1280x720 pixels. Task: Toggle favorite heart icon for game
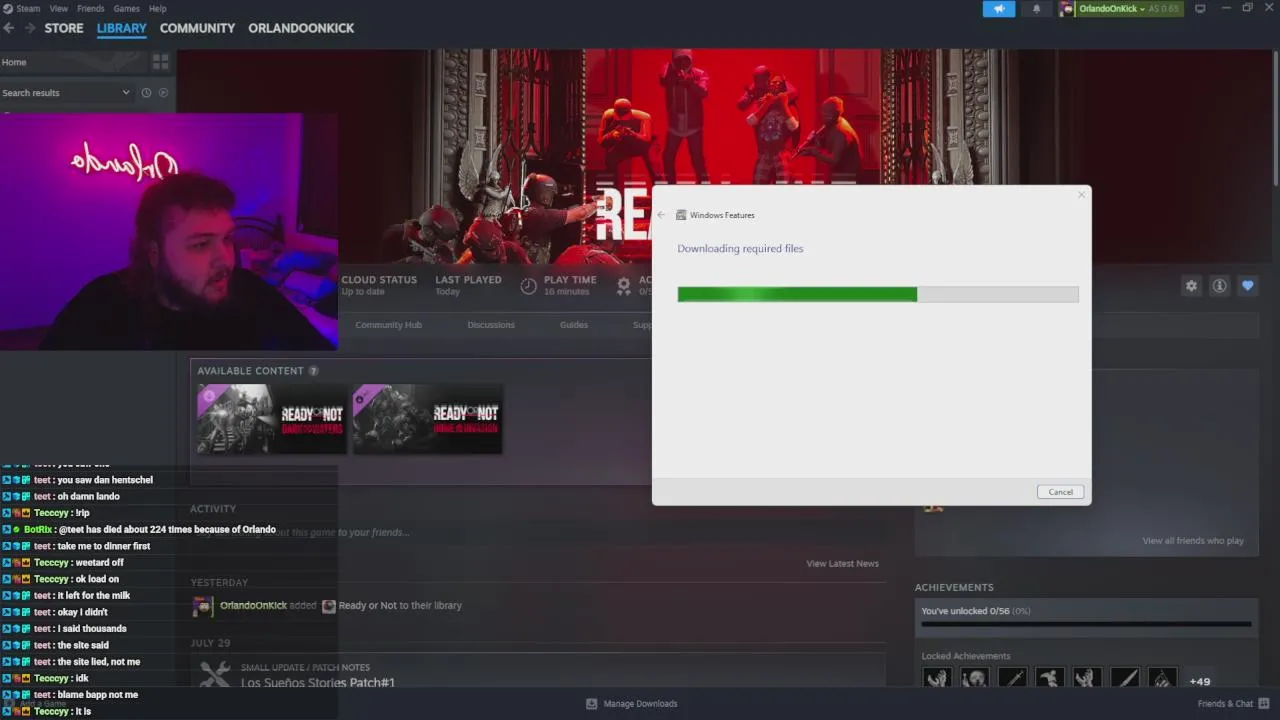click(1247, 286)
